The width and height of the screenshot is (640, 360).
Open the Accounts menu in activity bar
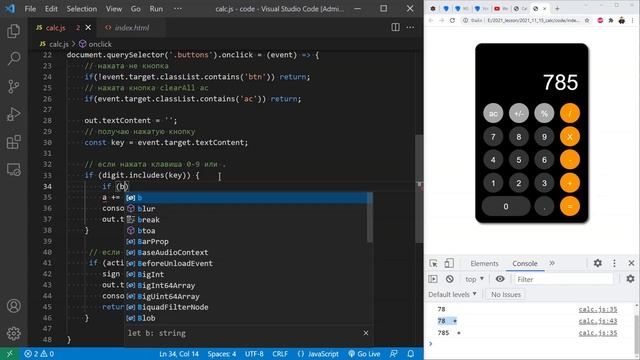[13, 306]
